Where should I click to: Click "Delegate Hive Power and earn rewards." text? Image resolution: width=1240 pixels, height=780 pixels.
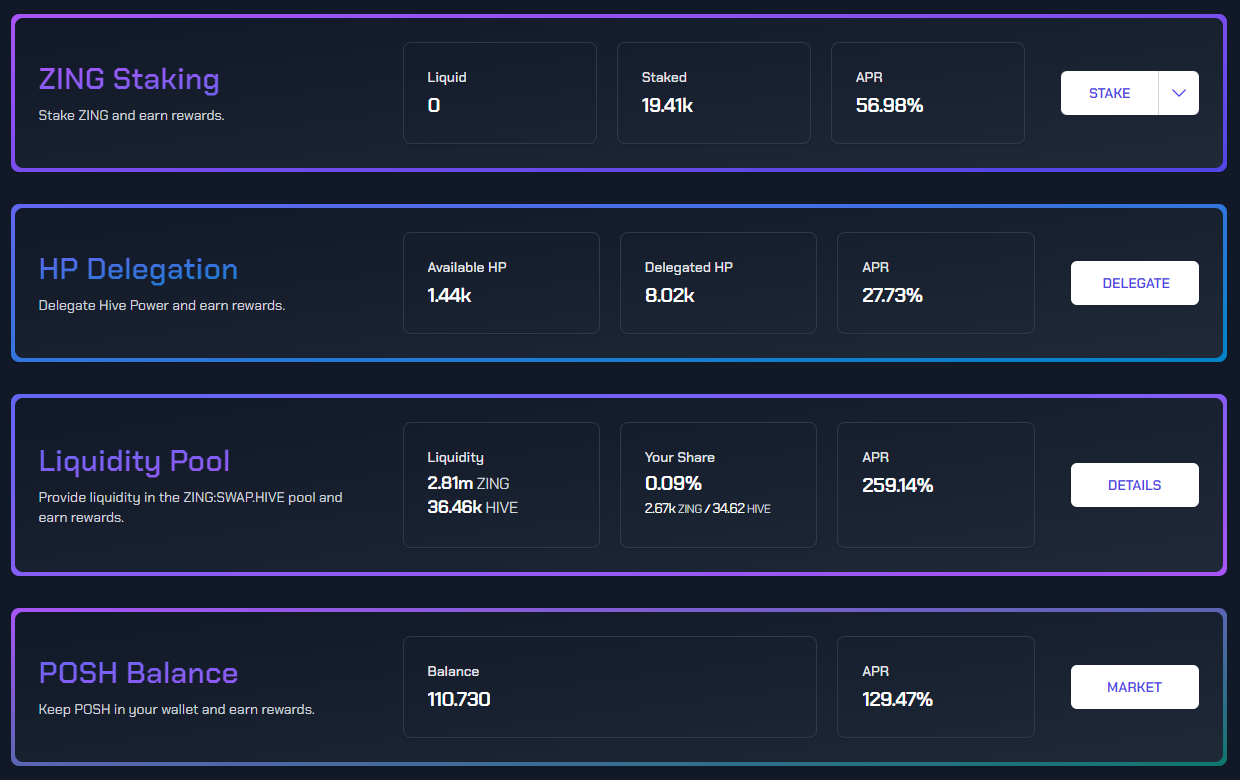[x=162, y=305]
